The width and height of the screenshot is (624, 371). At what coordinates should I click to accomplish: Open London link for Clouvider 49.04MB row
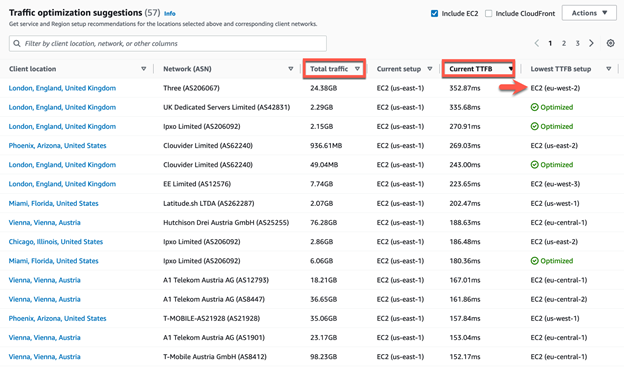coord(62,165)
